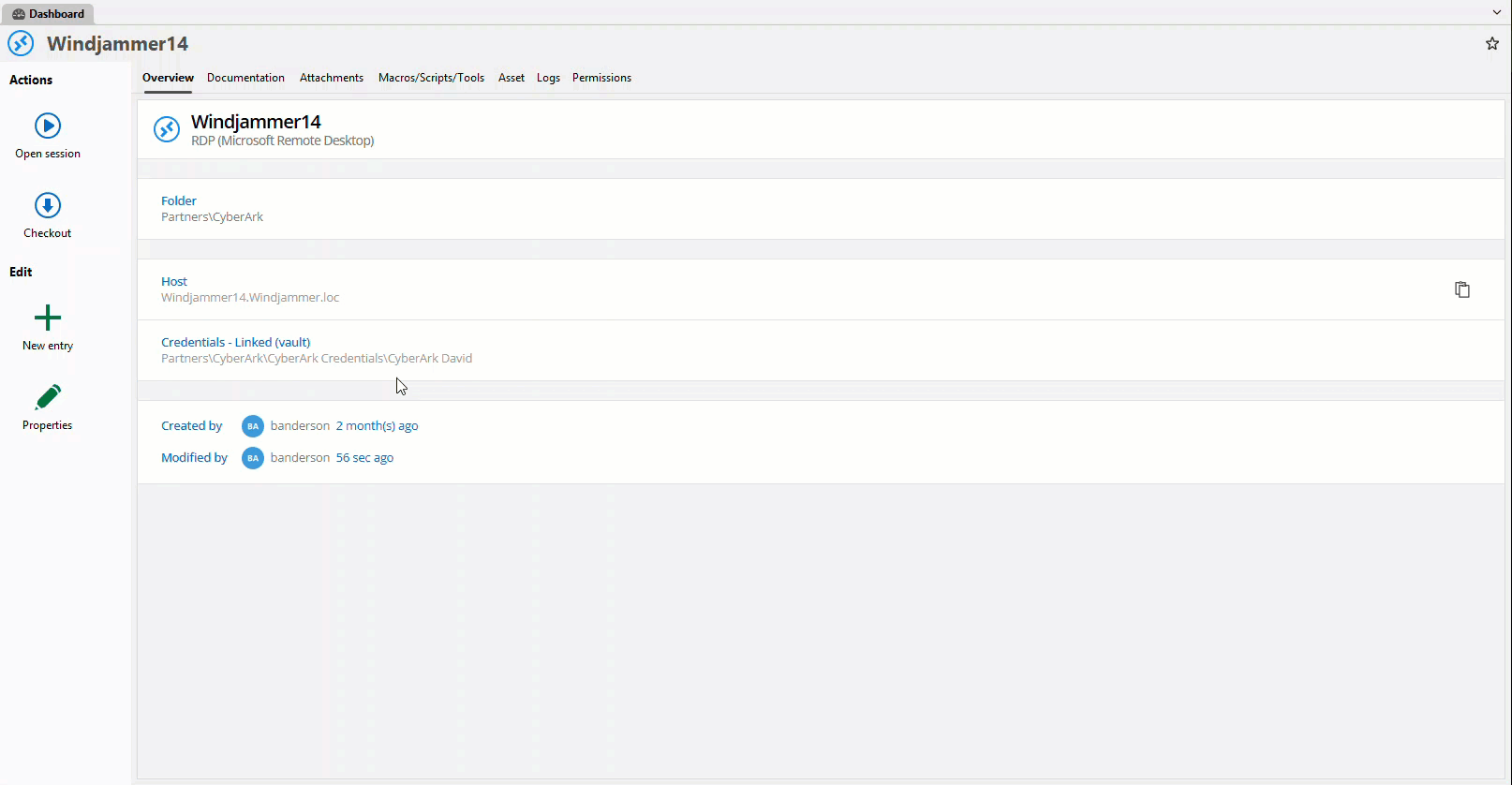Select the Macros/Scripts/Tools tab

[431, 78]
